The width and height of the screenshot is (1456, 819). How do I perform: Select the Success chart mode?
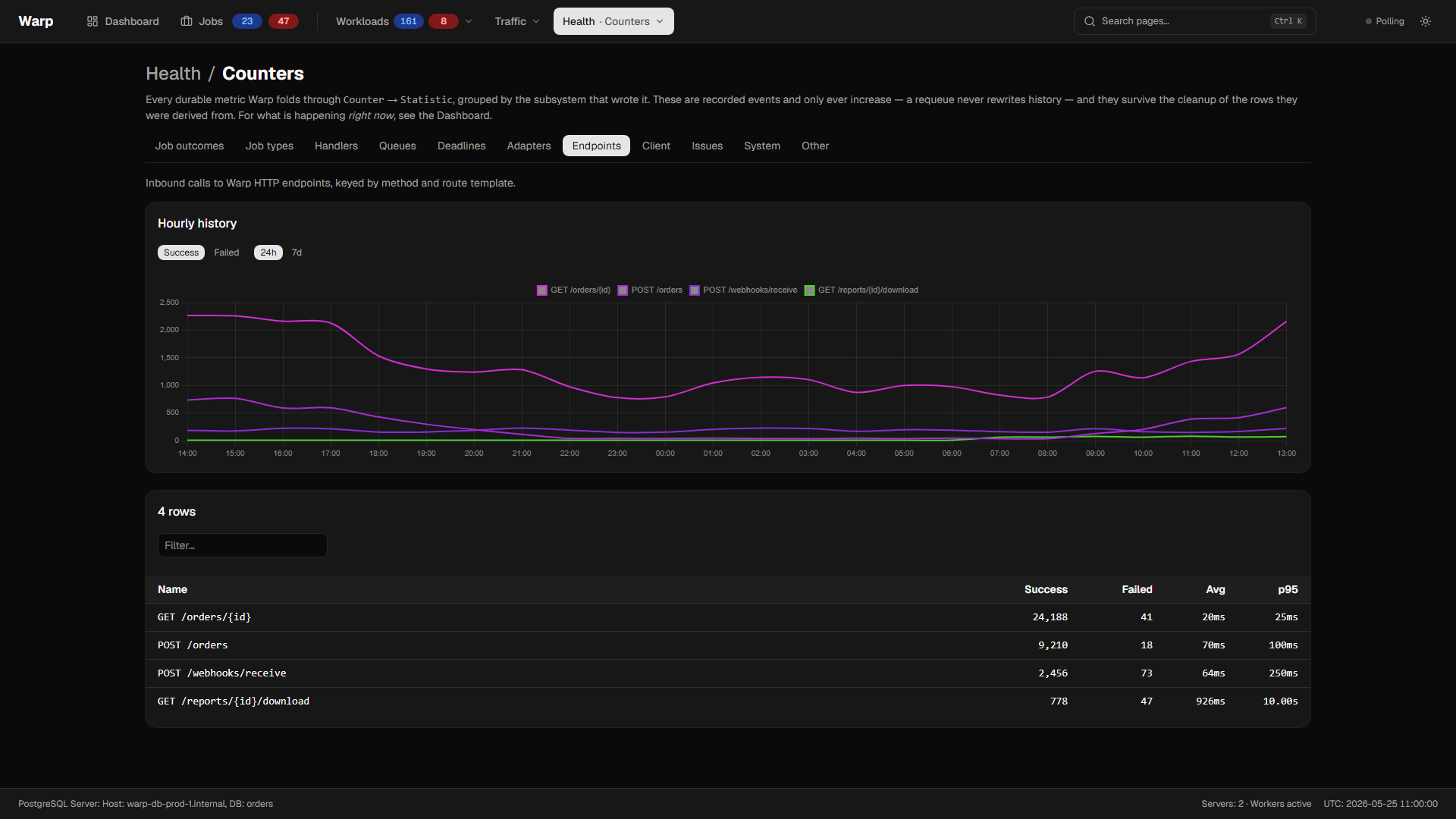(x=181, y=253)
